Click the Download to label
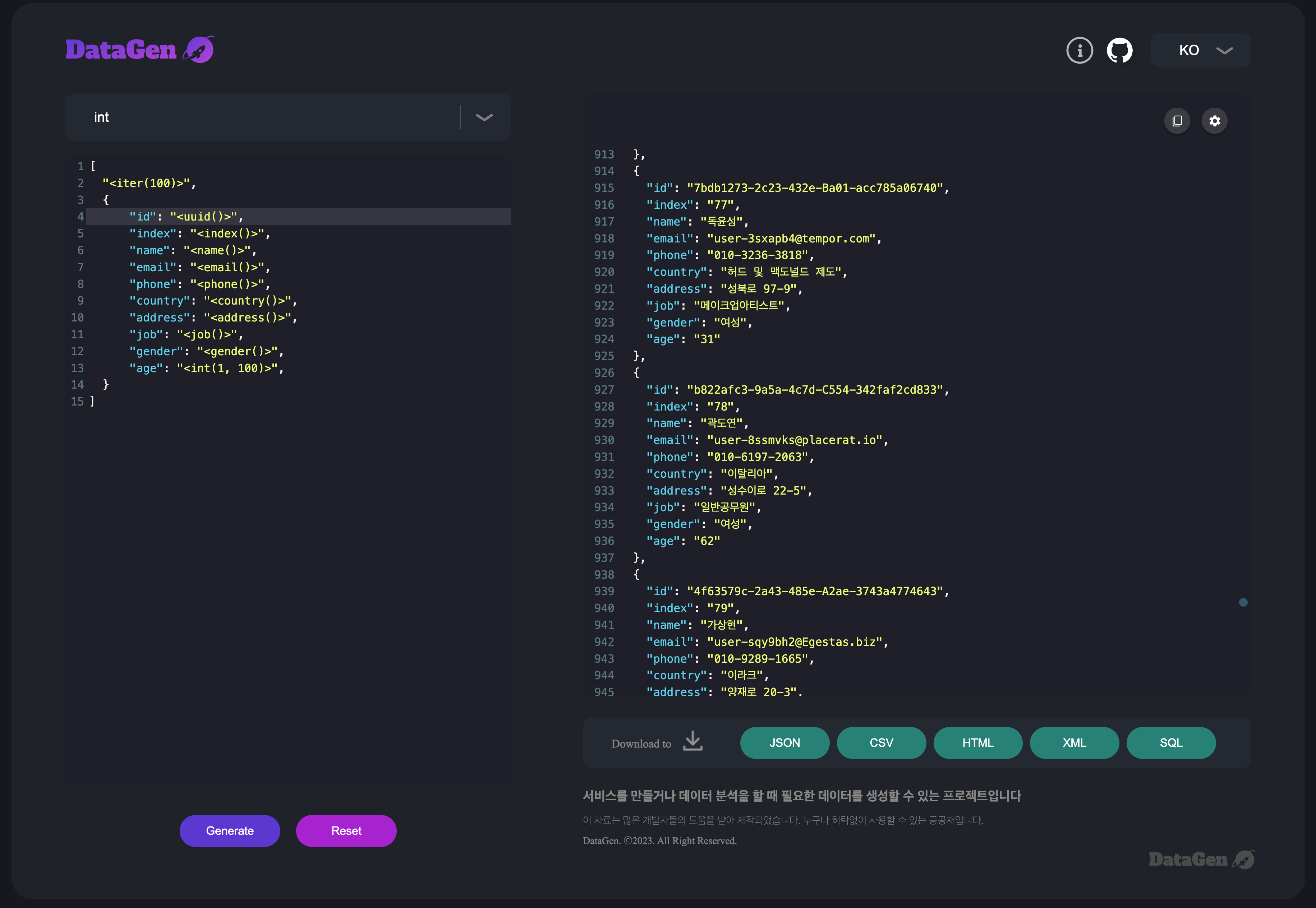 641,743
